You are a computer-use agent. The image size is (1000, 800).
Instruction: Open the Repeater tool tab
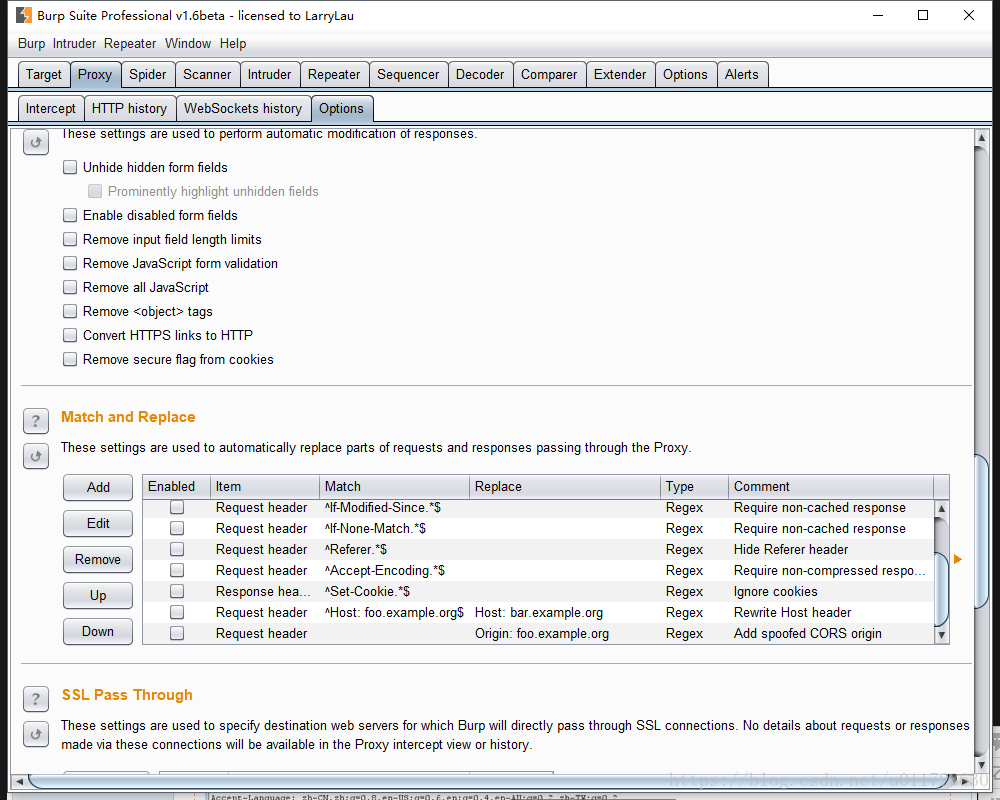[334, 75]
